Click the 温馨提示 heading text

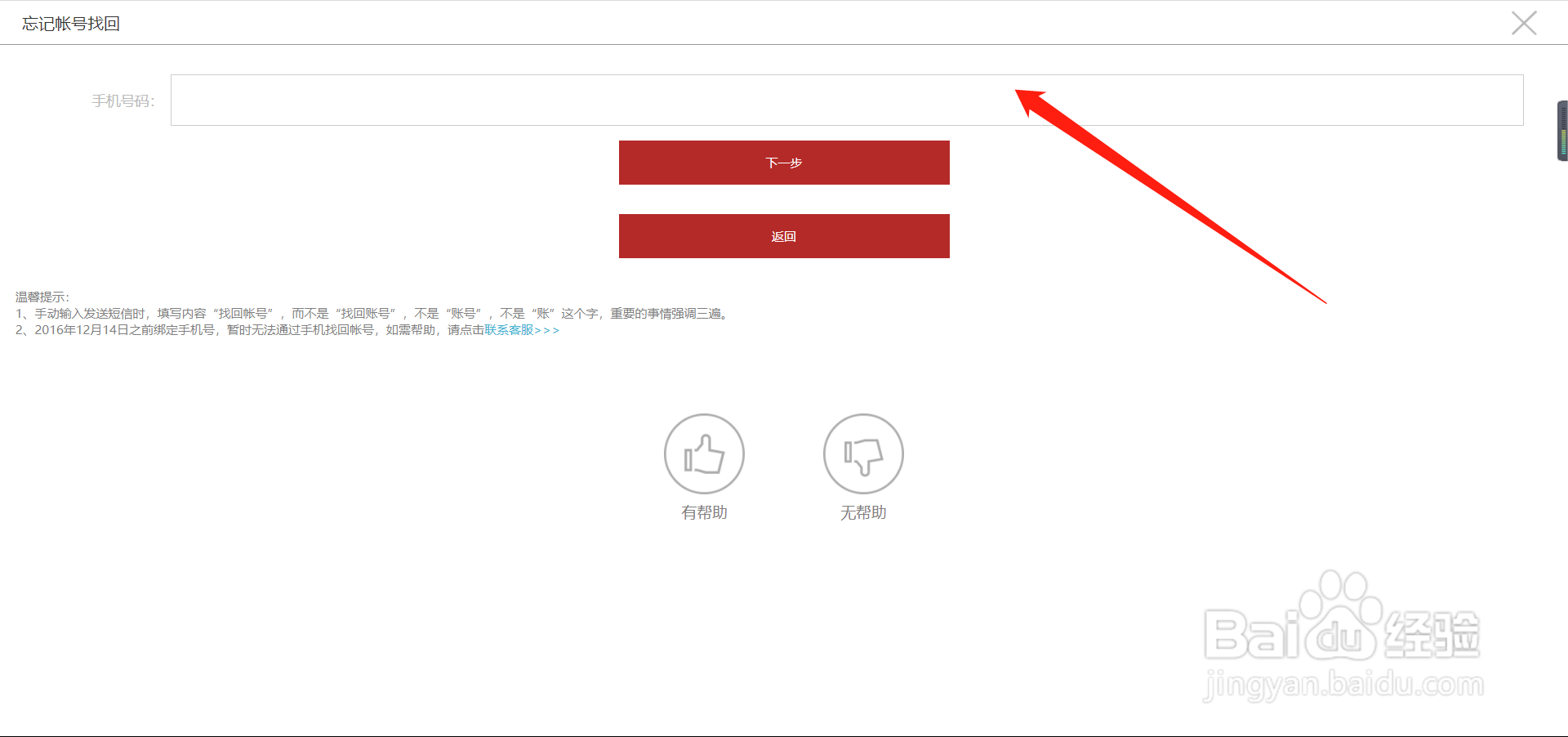tap(42, 297)
